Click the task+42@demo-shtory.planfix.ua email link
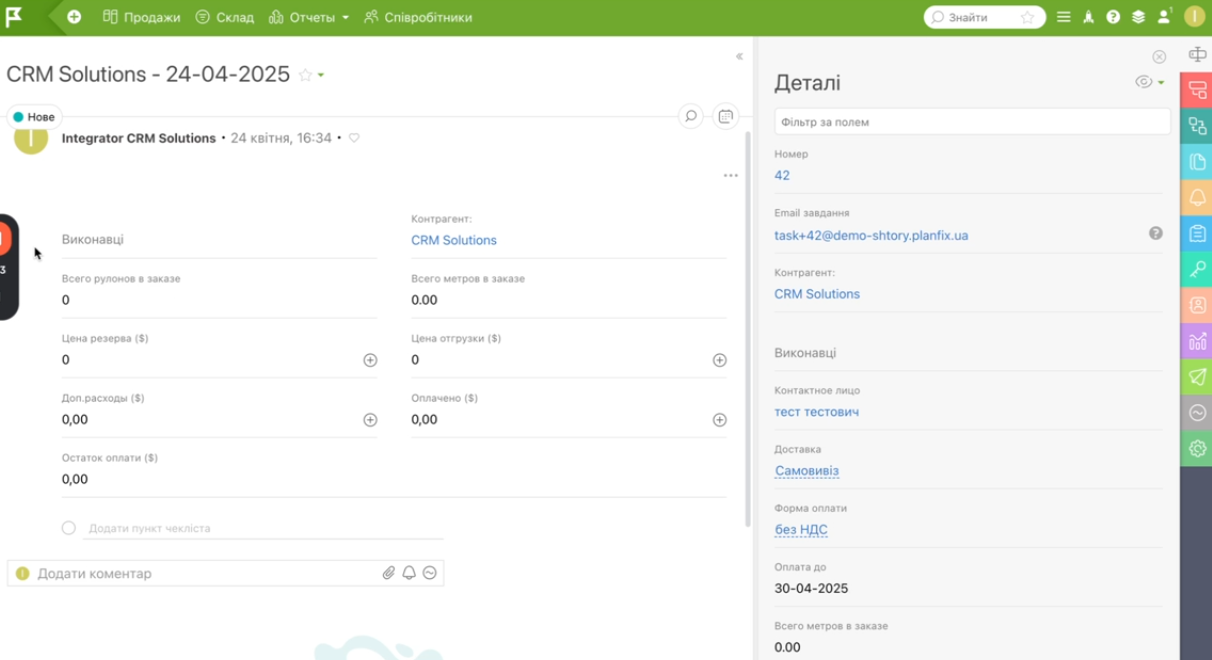1212x660 pixels. pos(871,236)
